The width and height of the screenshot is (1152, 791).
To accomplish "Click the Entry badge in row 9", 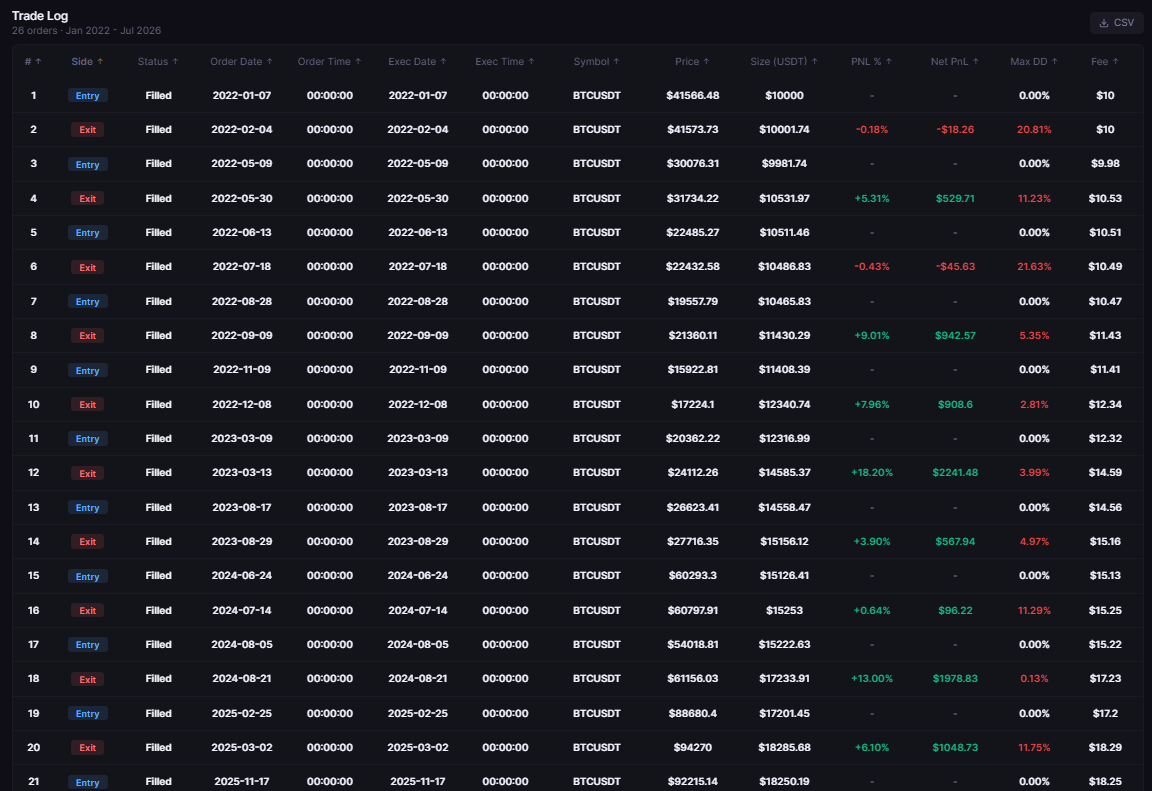I will pos(87,370).
